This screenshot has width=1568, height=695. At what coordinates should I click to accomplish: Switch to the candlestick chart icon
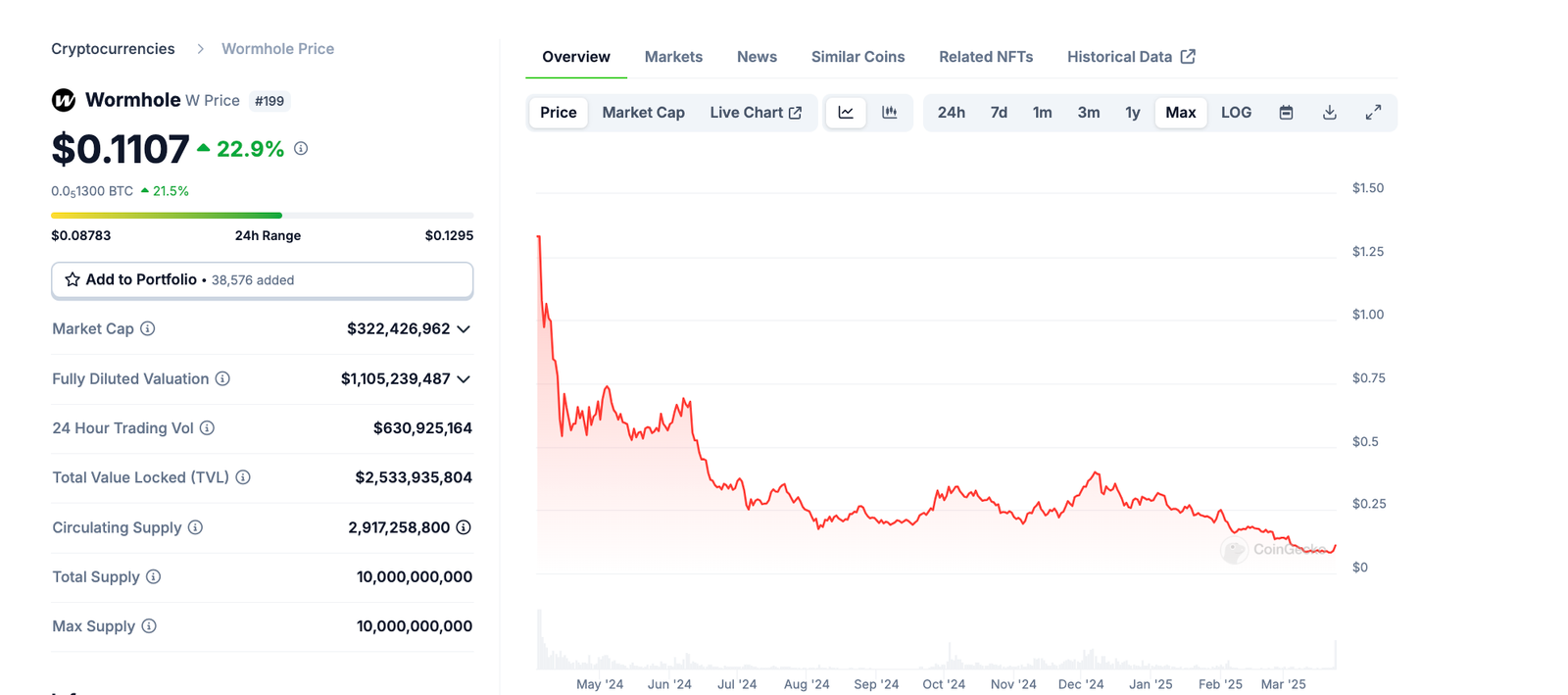pos(889,113)
